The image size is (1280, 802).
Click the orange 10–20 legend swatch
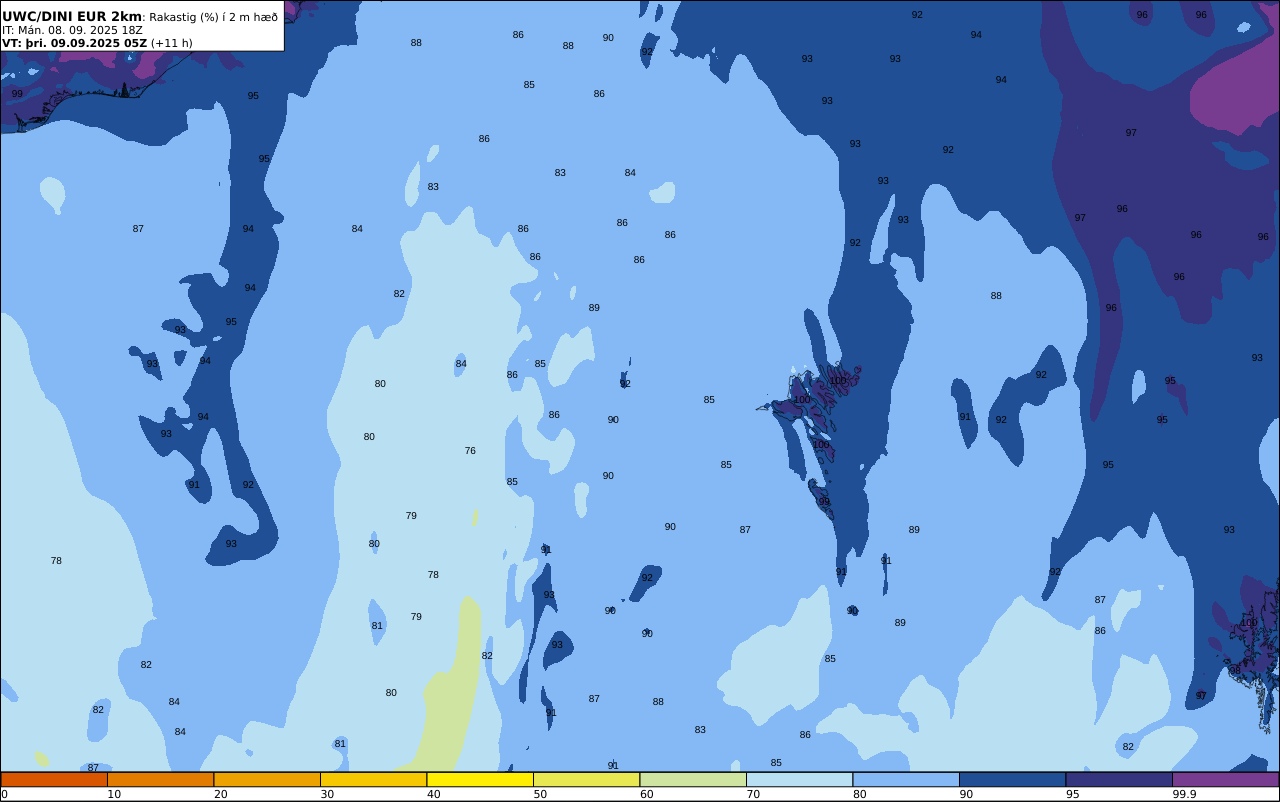click(160, 779)
